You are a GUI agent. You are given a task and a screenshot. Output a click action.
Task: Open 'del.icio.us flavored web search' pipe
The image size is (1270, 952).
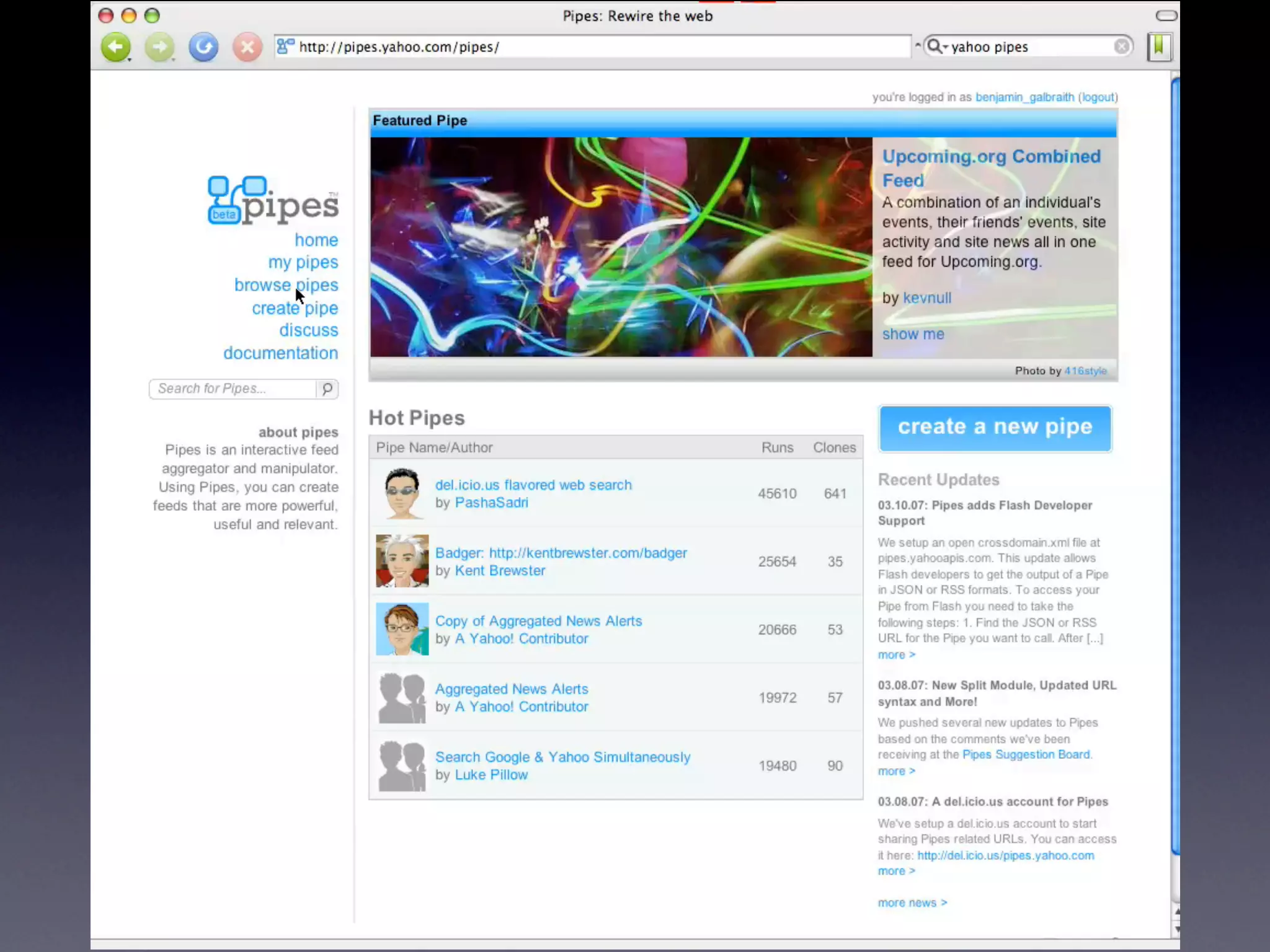(533, 485)
